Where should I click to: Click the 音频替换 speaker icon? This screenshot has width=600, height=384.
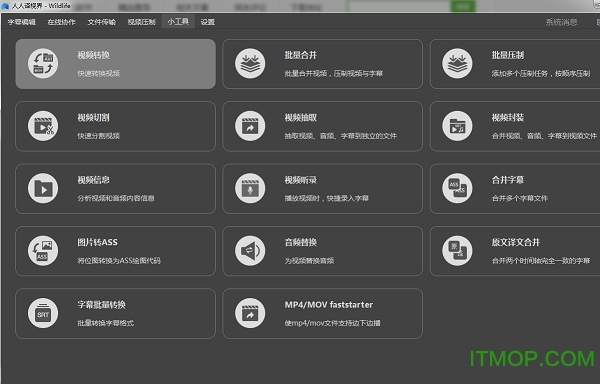coord(250,251)
